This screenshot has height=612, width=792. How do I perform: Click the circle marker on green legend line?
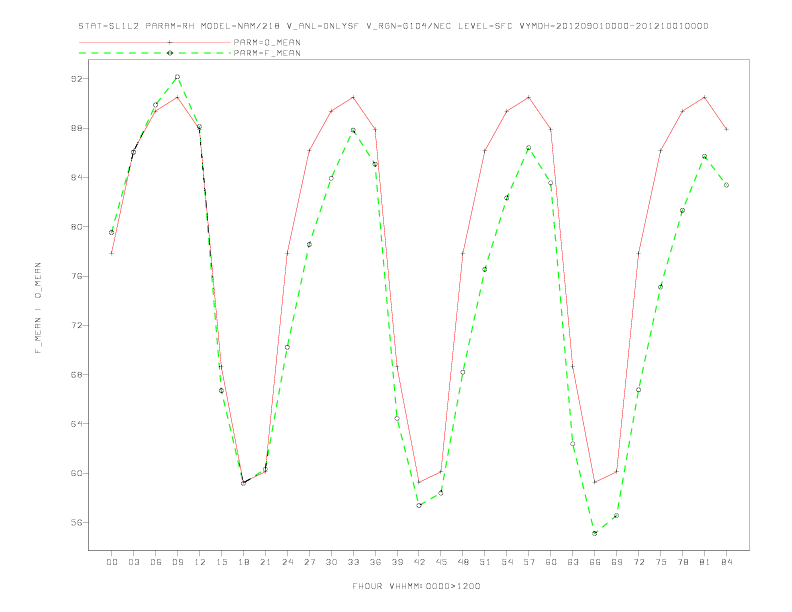point(170,53)
